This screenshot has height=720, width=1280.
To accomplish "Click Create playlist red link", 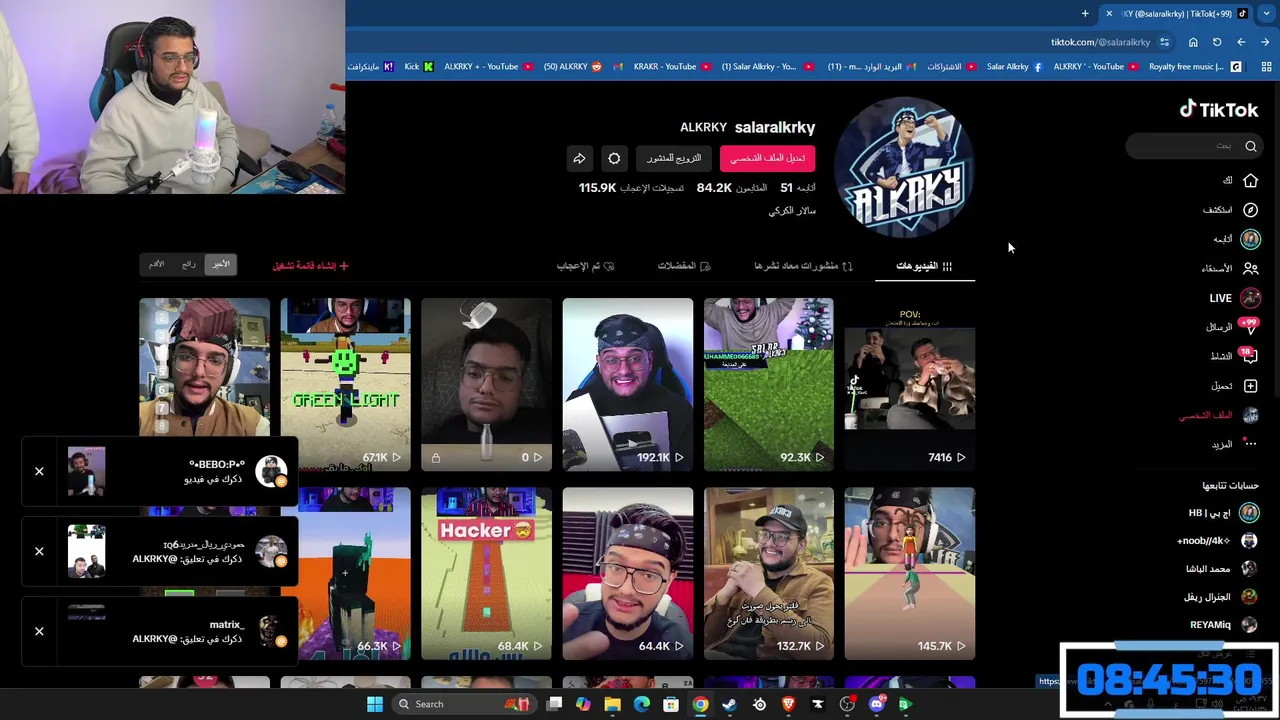I will coord(311,266).
